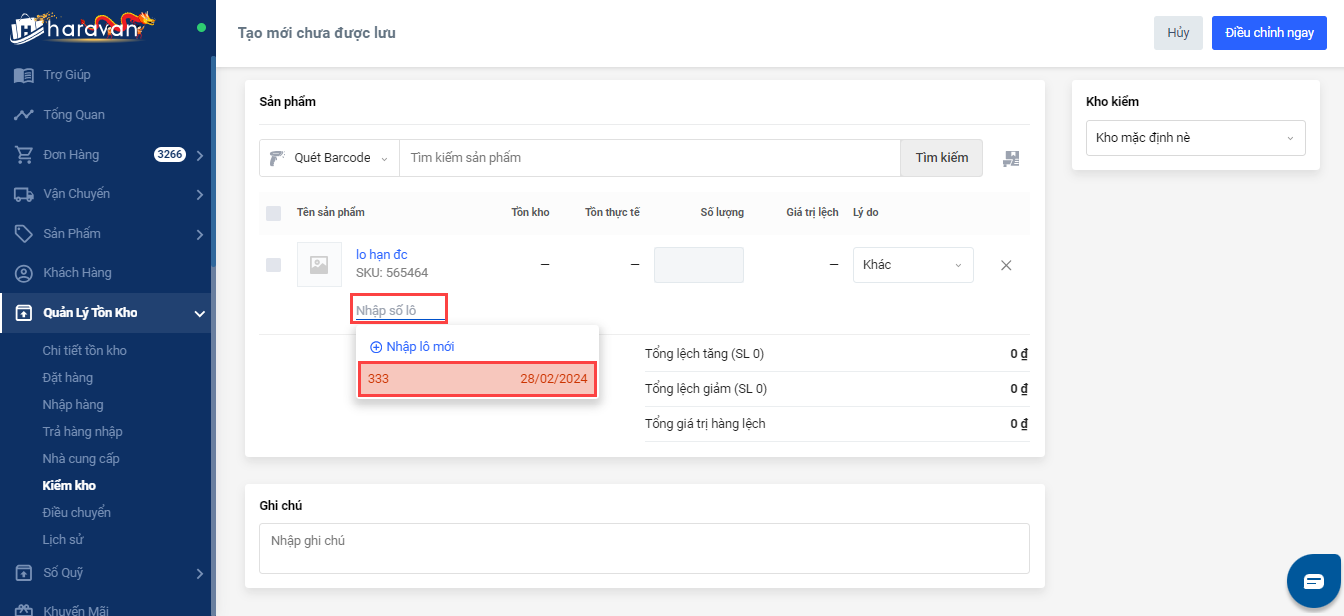Select batch 333 dated 28/02/2024
Image resolution: width=1344 pixels, height=616 pixels.
pyautogui.click(x=477, y=379)
